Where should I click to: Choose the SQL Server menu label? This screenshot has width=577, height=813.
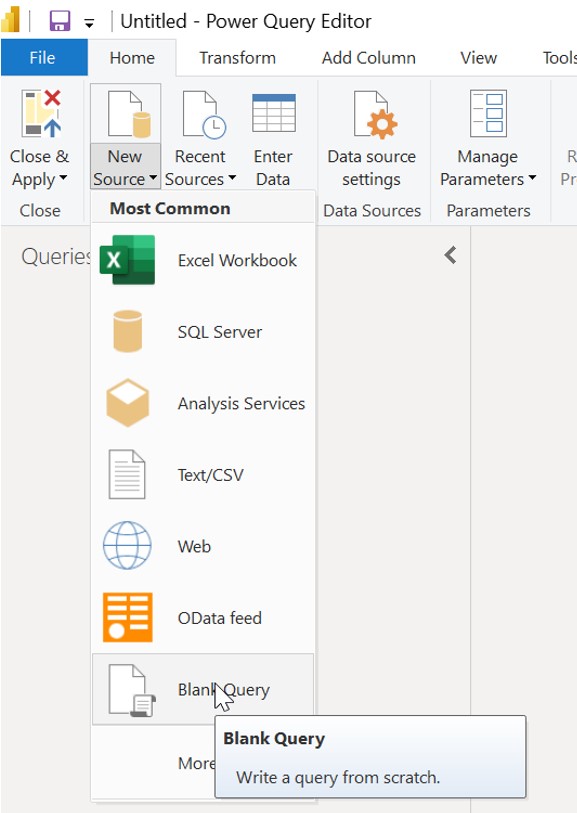220,332
